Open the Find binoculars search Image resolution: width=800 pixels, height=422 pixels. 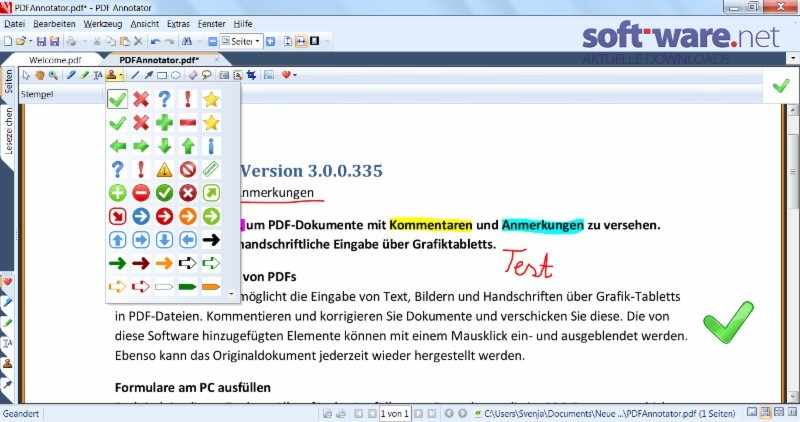(187, 41)
